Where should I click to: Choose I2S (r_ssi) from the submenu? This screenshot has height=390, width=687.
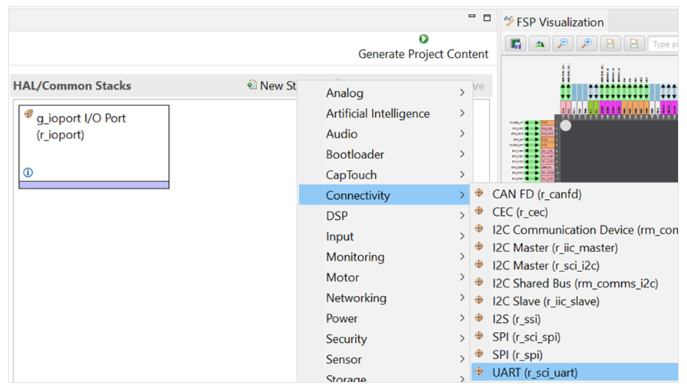click(x=574, y=319)
